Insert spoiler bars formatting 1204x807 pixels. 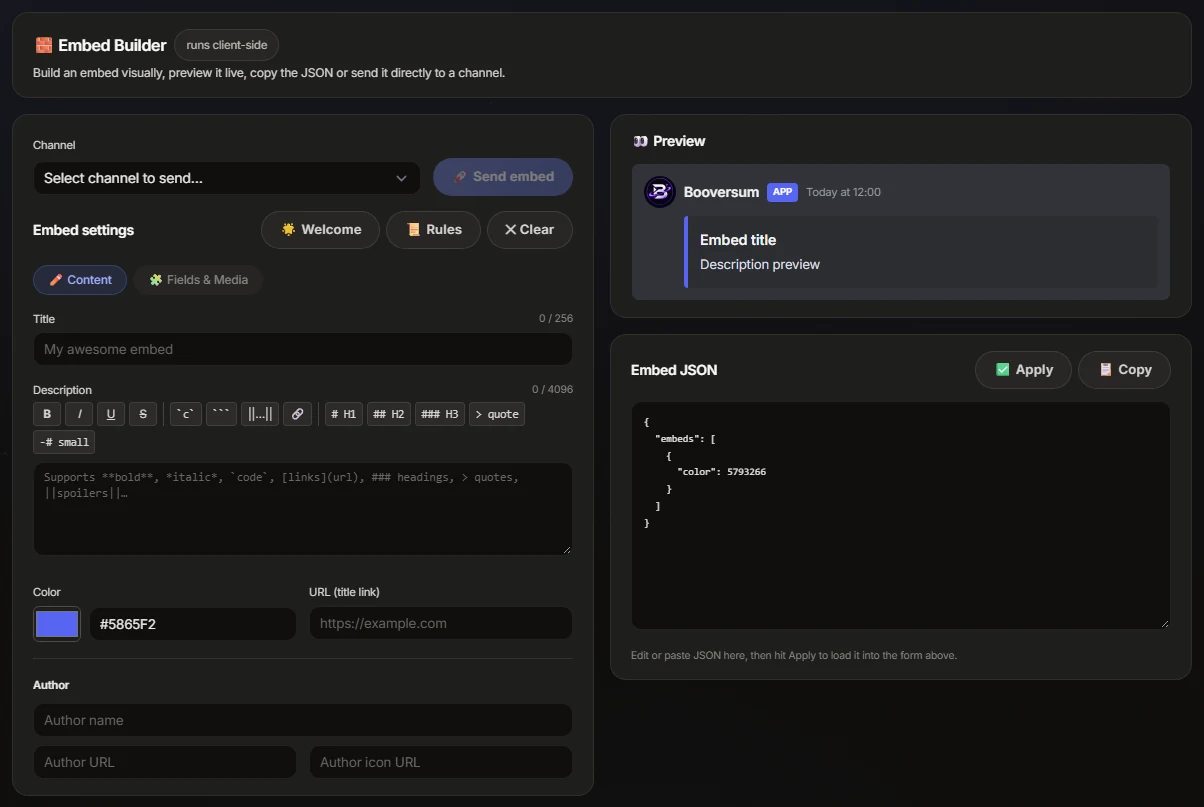pos(260,414)
